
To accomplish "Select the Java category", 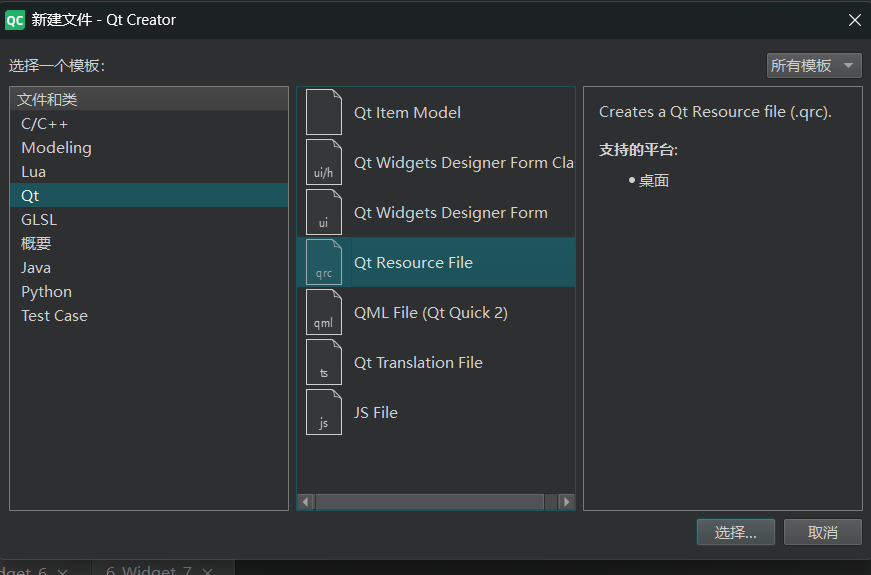I will [x=149, y=267].
